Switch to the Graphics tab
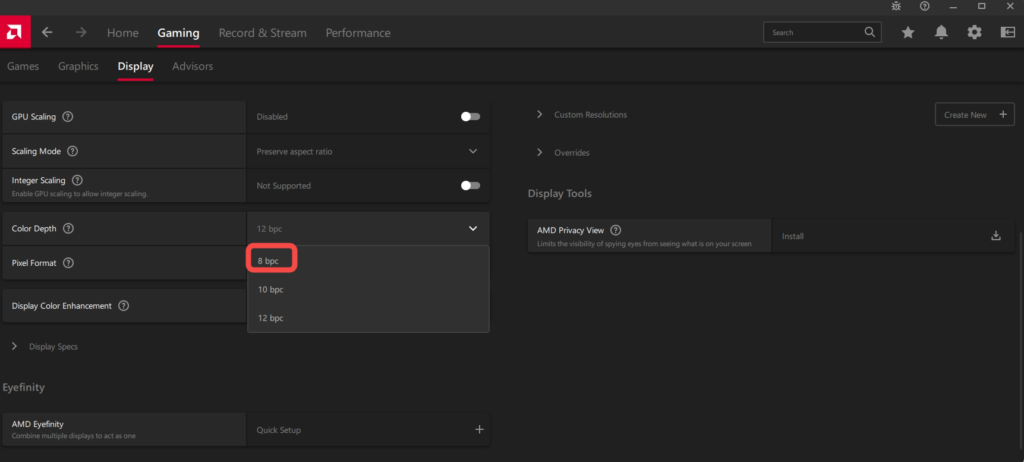 coord(78,66)
